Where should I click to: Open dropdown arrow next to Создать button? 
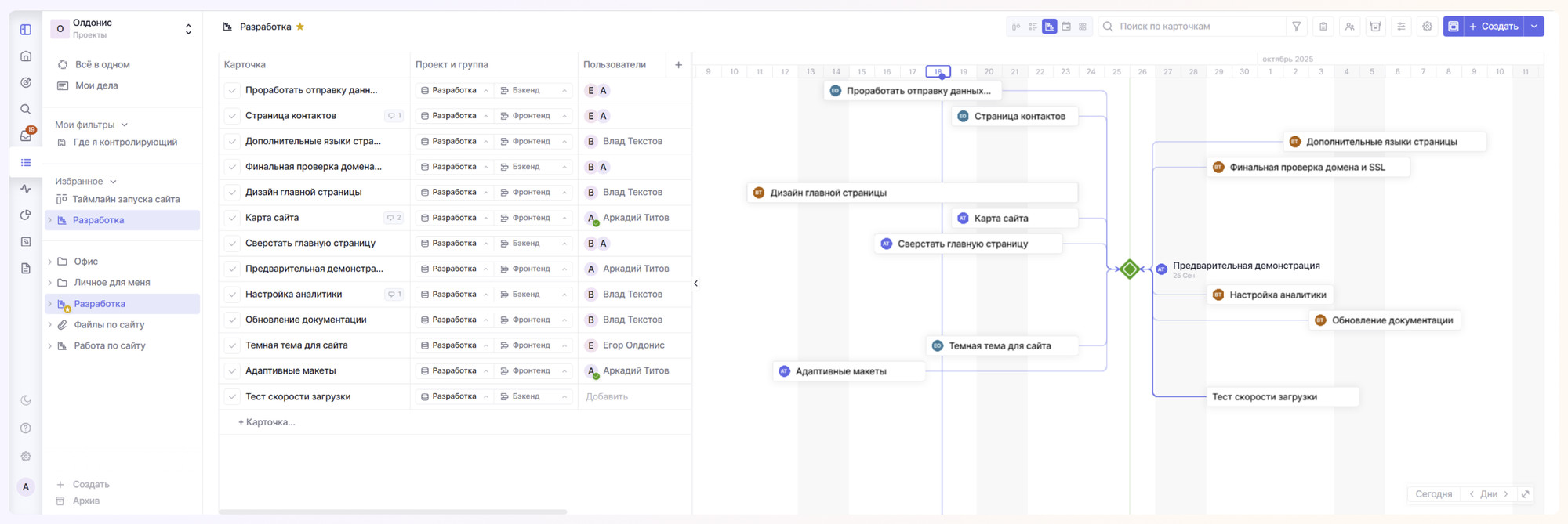coord(1534,27)
